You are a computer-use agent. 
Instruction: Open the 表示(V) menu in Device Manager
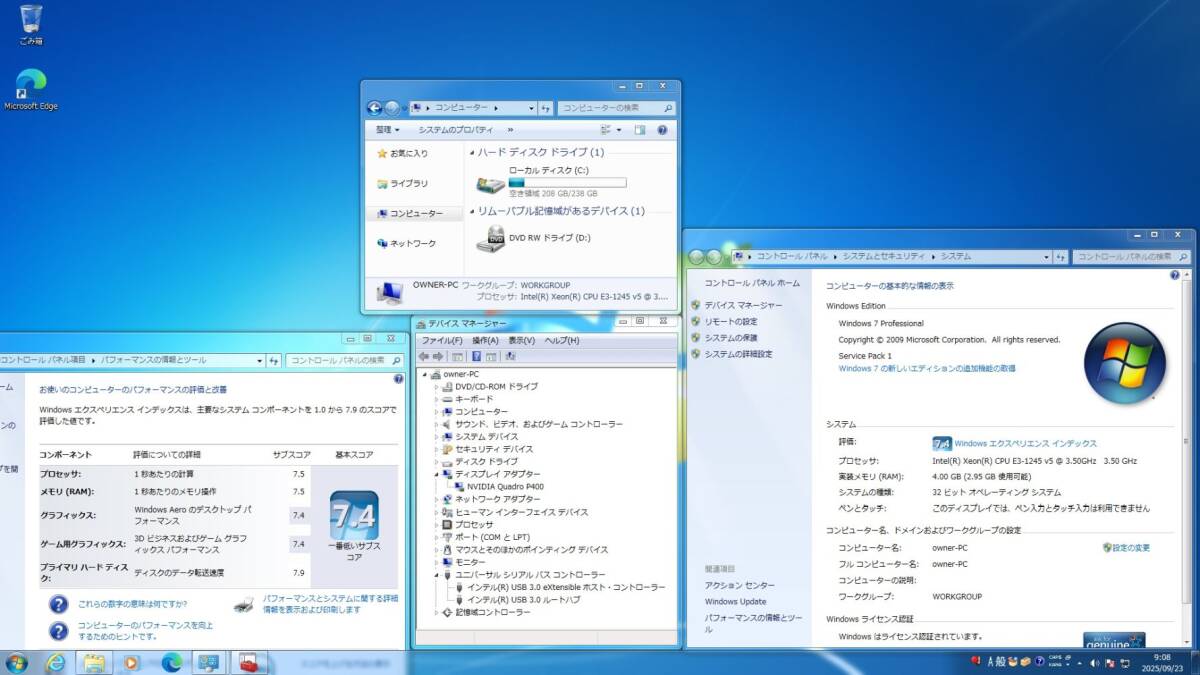click(x=521, y=340)
